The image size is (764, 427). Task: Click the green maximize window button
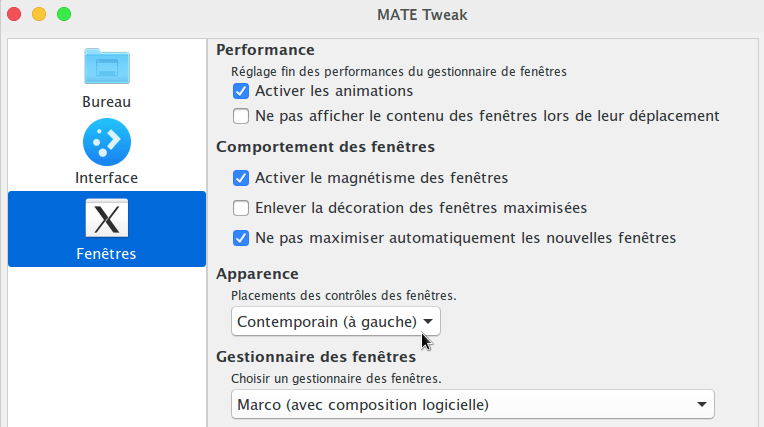[x=64, y=14]
